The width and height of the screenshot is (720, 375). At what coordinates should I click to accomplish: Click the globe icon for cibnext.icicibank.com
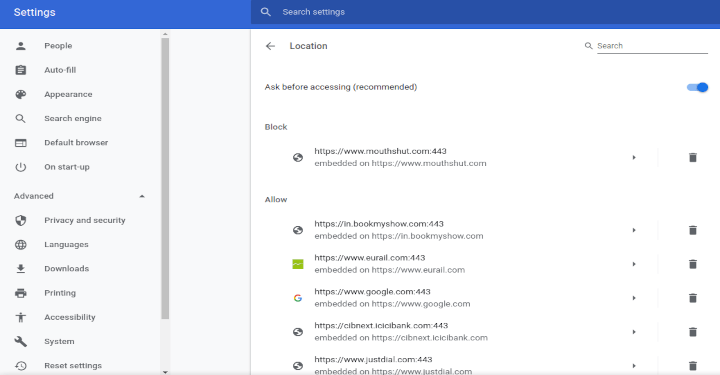point(298,332)
